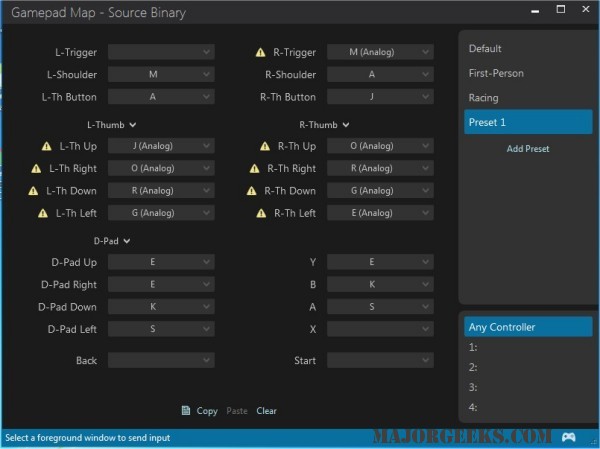
Task: Open the L-Th Up mapping dropdown
Action: pos(161,146)
